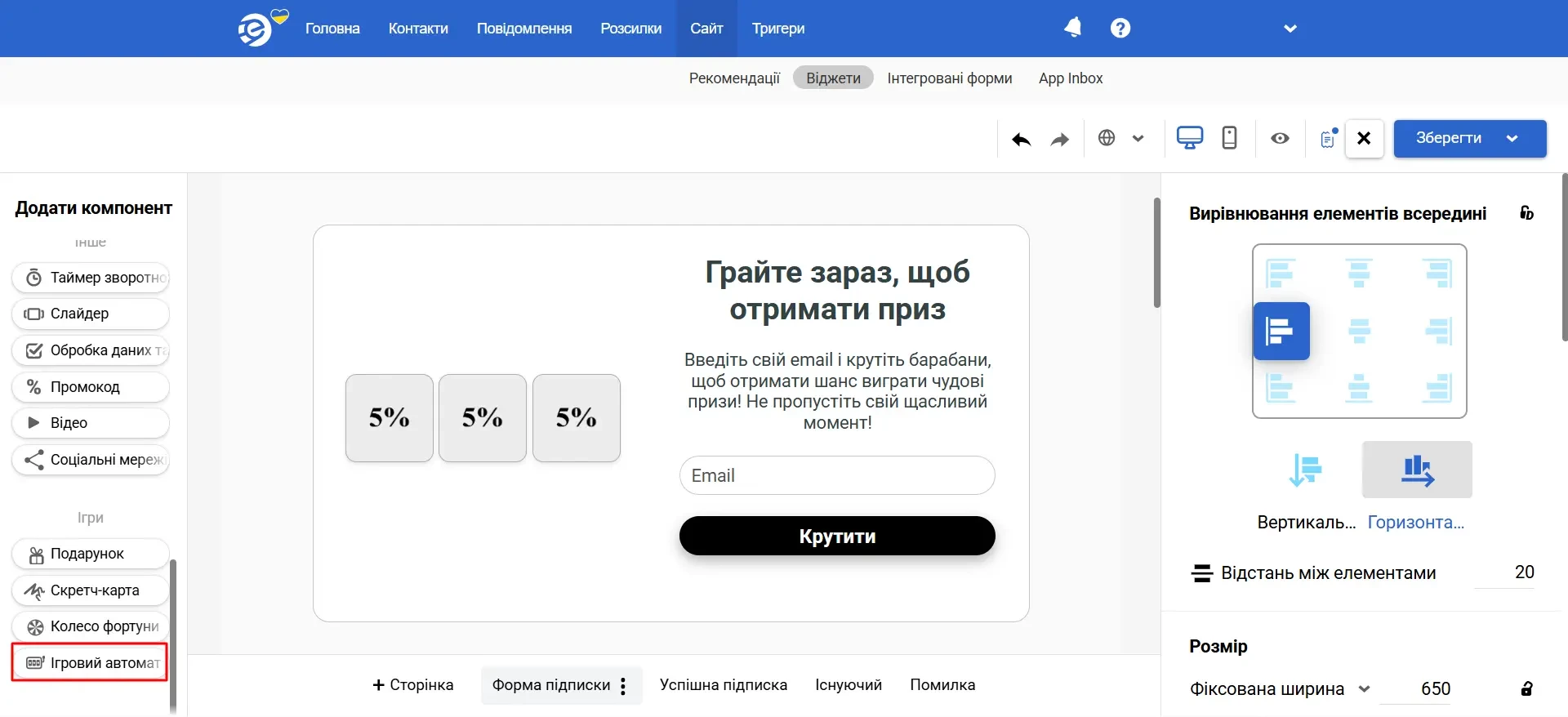Click the undo arrow icon

[1021, 139]
